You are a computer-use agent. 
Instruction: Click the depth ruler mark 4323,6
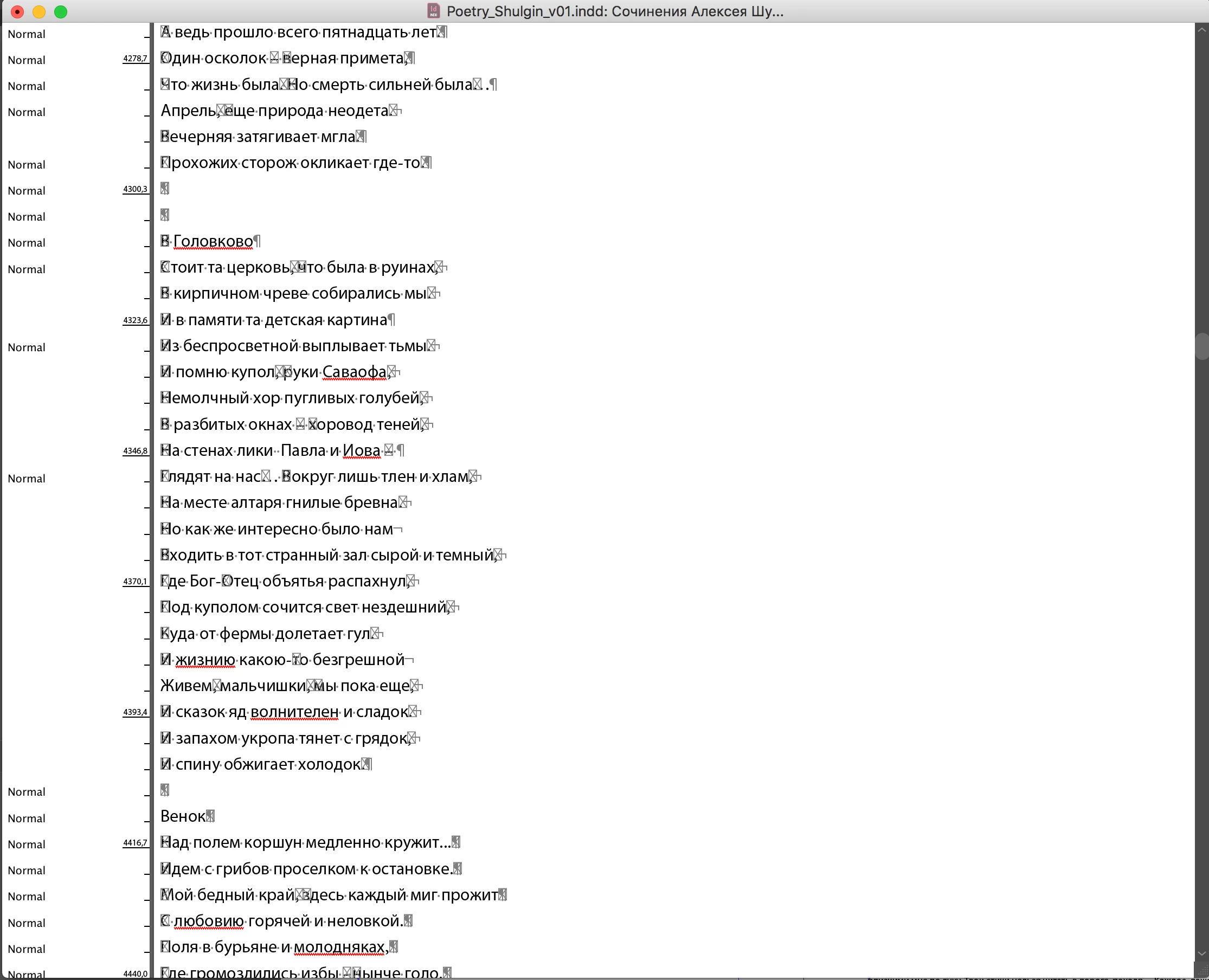tap(135, 320)
